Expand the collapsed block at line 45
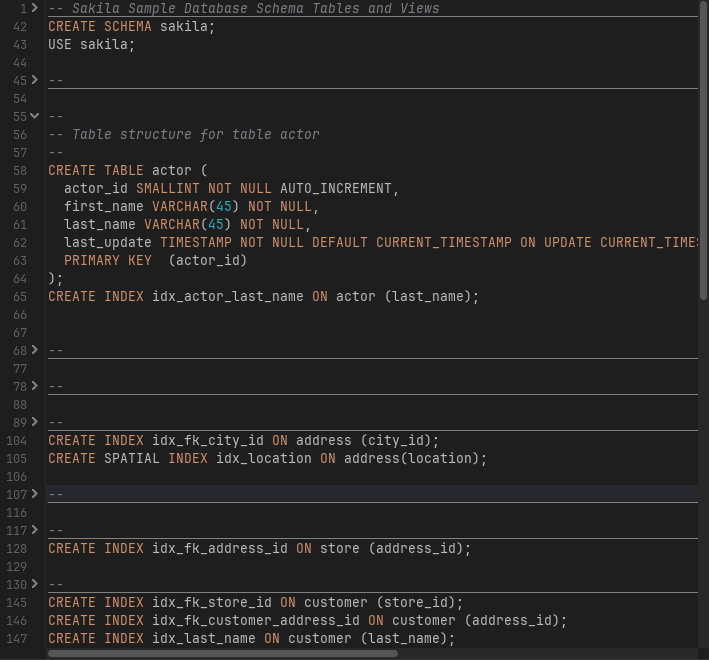Screen dimensions: 709x660 [35, 80]
